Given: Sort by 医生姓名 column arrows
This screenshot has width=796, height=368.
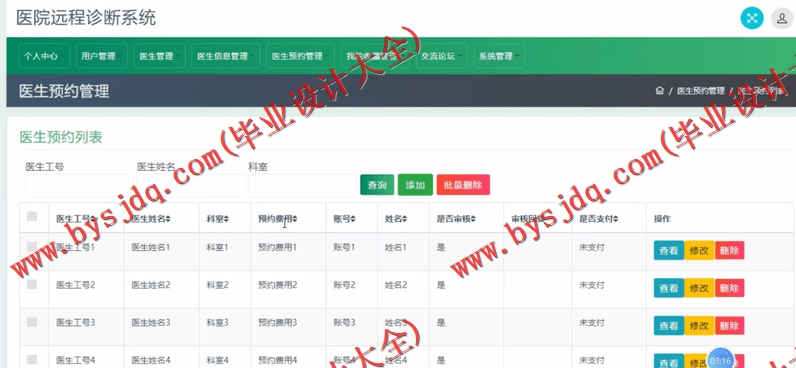Looking at the screenshot, I should [x=168, y=219].
